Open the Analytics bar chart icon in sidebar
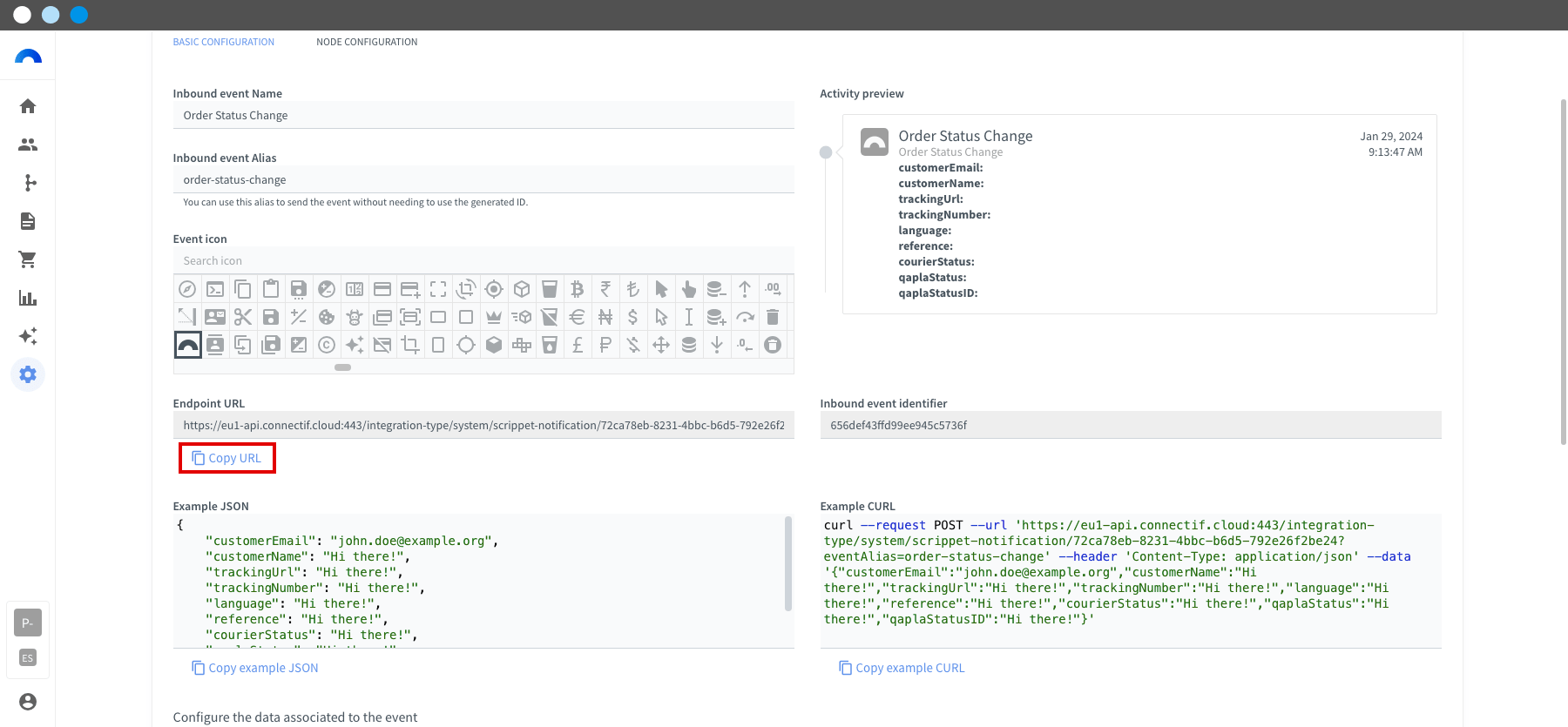 click(28, 298)
